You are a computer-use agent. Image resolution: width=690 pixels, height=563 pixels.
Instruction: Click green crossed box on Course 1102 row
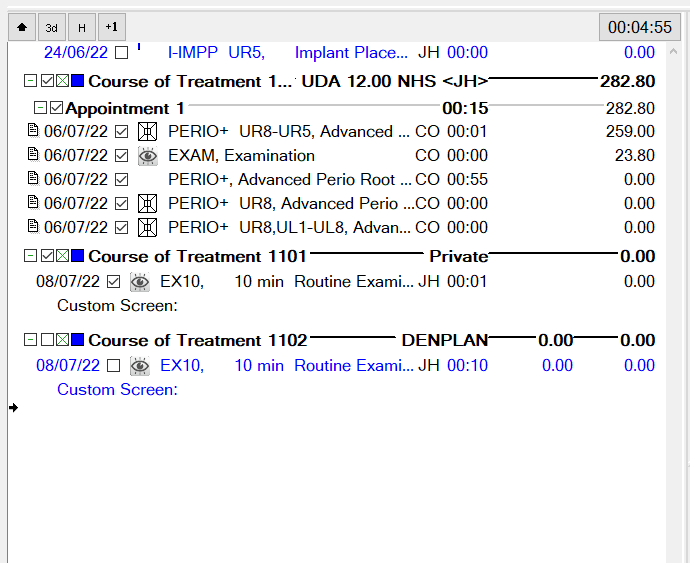pyautogui.click(x=62, y=340)
